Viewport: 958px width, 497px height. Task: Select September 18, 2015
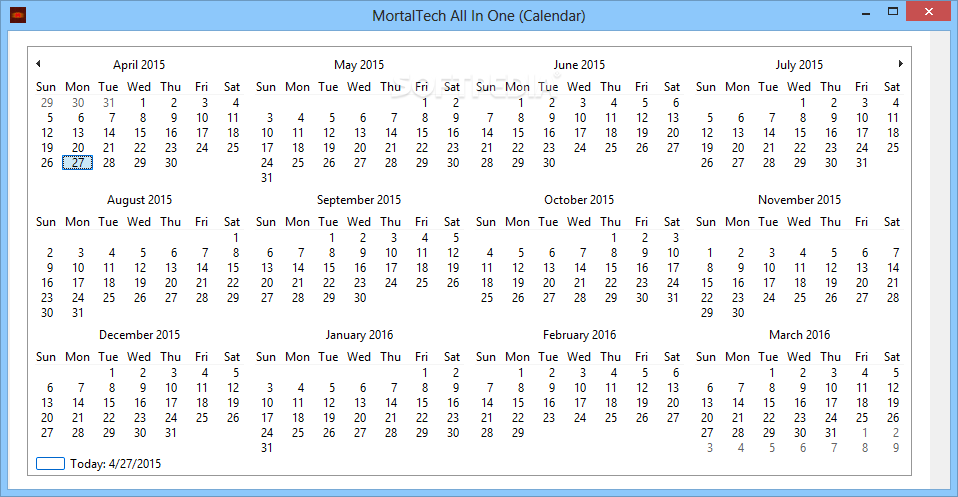pos(422,268)
